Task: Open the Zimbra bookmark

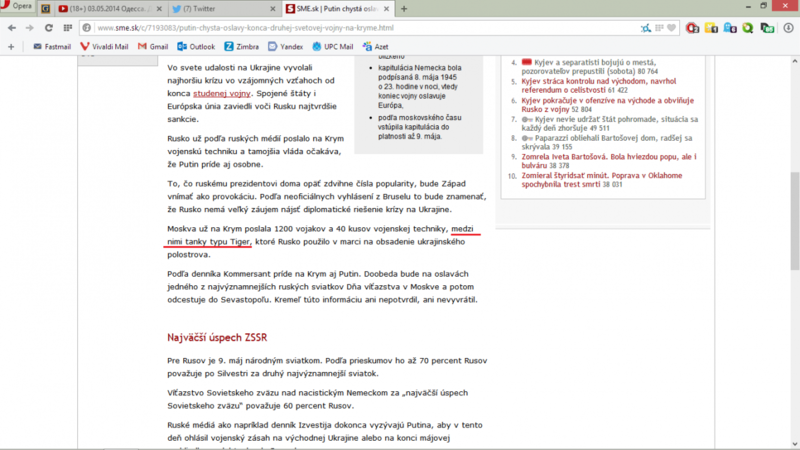Action: 241,46
